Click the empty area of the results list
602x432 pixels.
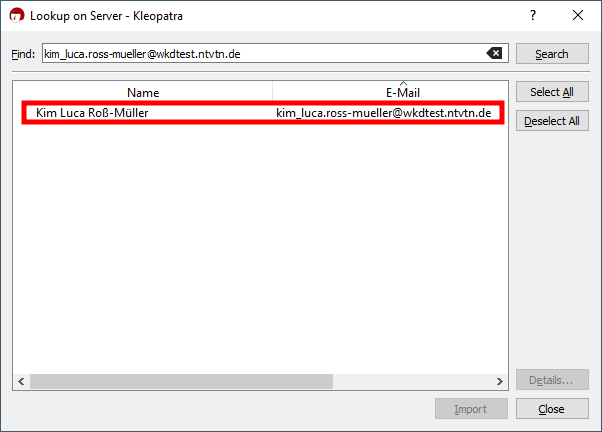coord(260,250)
